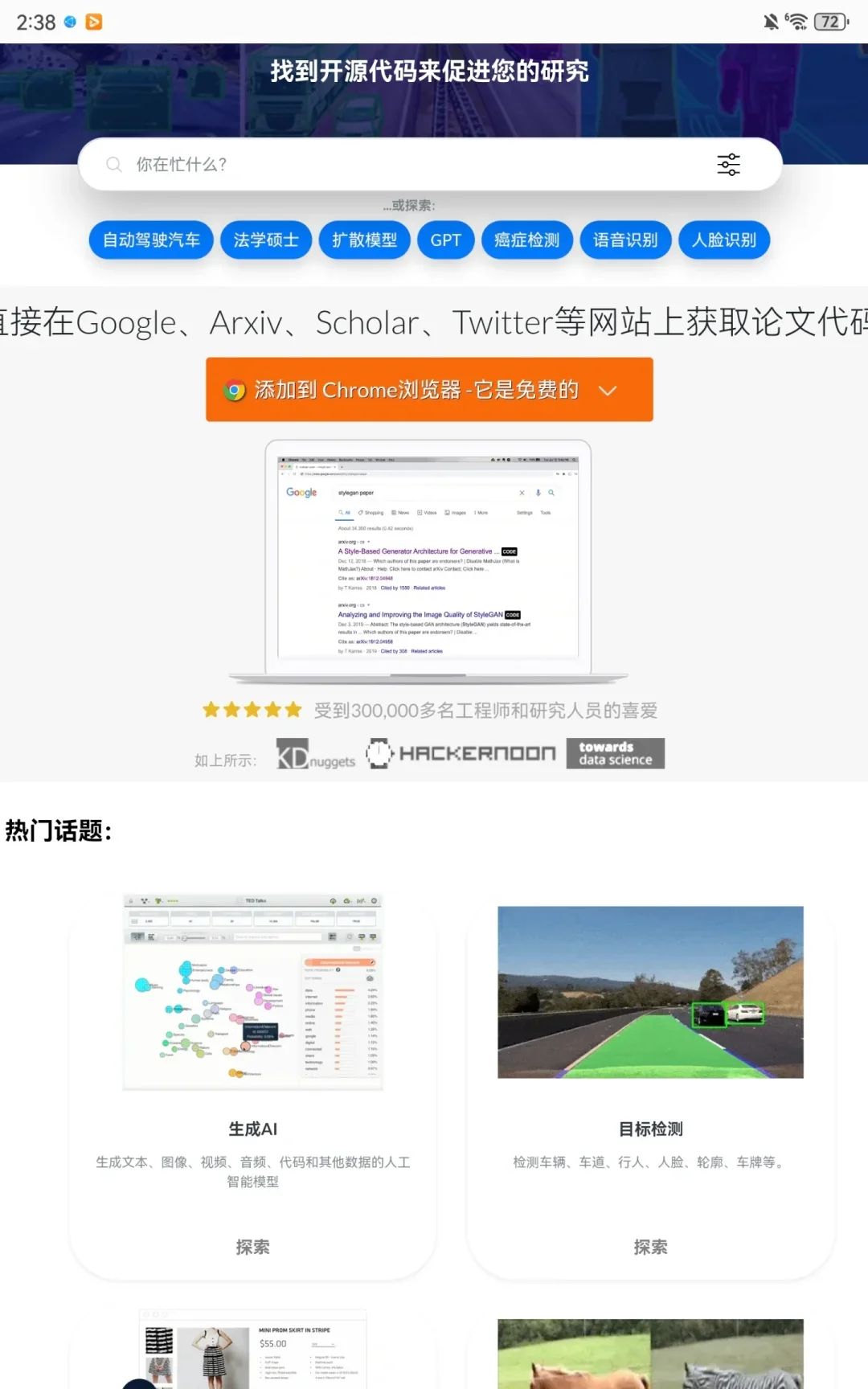Image resolution: width=868 pixels, height=1389 pixels.
Task: Open search filter settings icon
Action: click(728, 165)
